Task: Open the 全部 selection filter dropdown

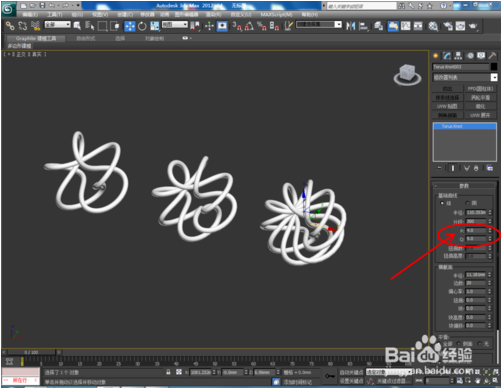Action: coord(58,24)
